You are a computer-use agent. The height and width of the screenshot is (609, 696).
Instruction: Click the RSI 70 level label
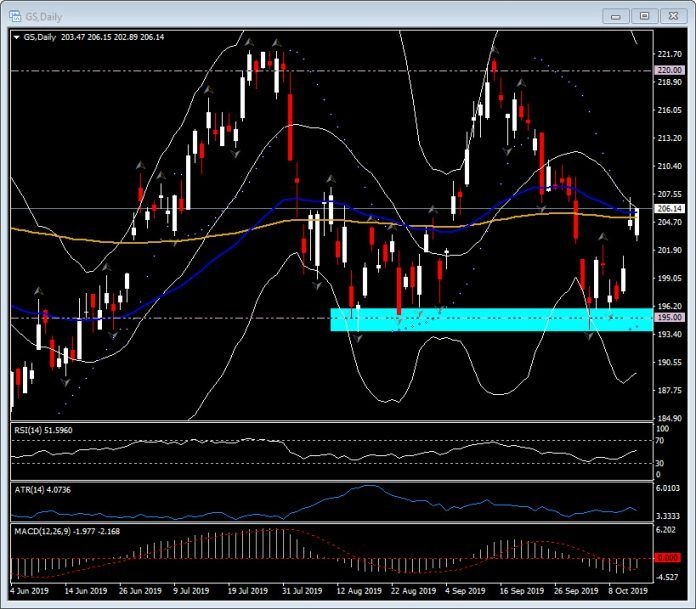(x=660, y=440)
